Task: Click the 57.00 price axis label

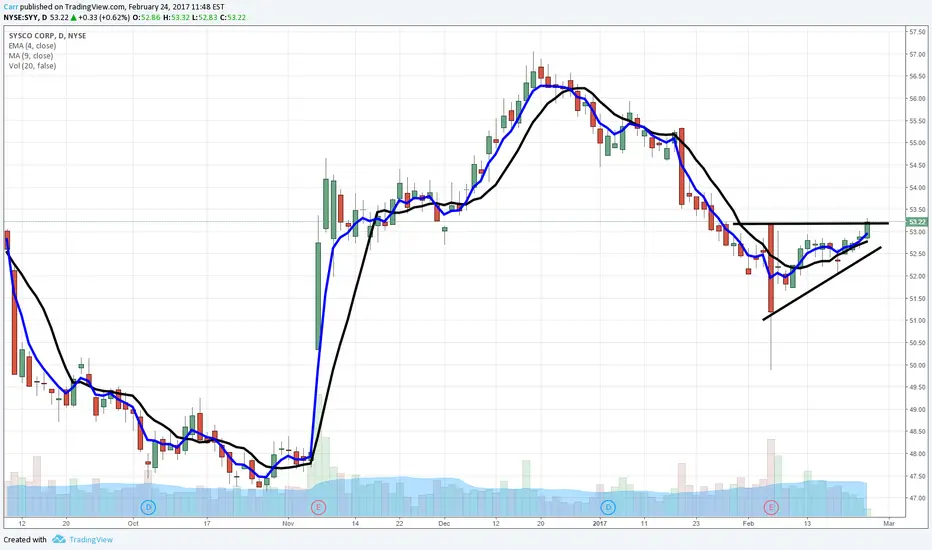Action: coord(917,54)
